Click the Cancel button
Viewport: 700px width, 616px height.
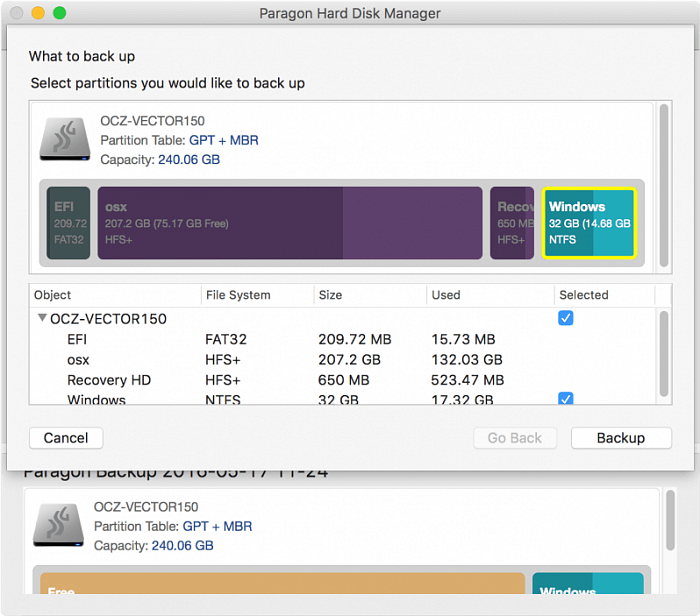(66, 438)
